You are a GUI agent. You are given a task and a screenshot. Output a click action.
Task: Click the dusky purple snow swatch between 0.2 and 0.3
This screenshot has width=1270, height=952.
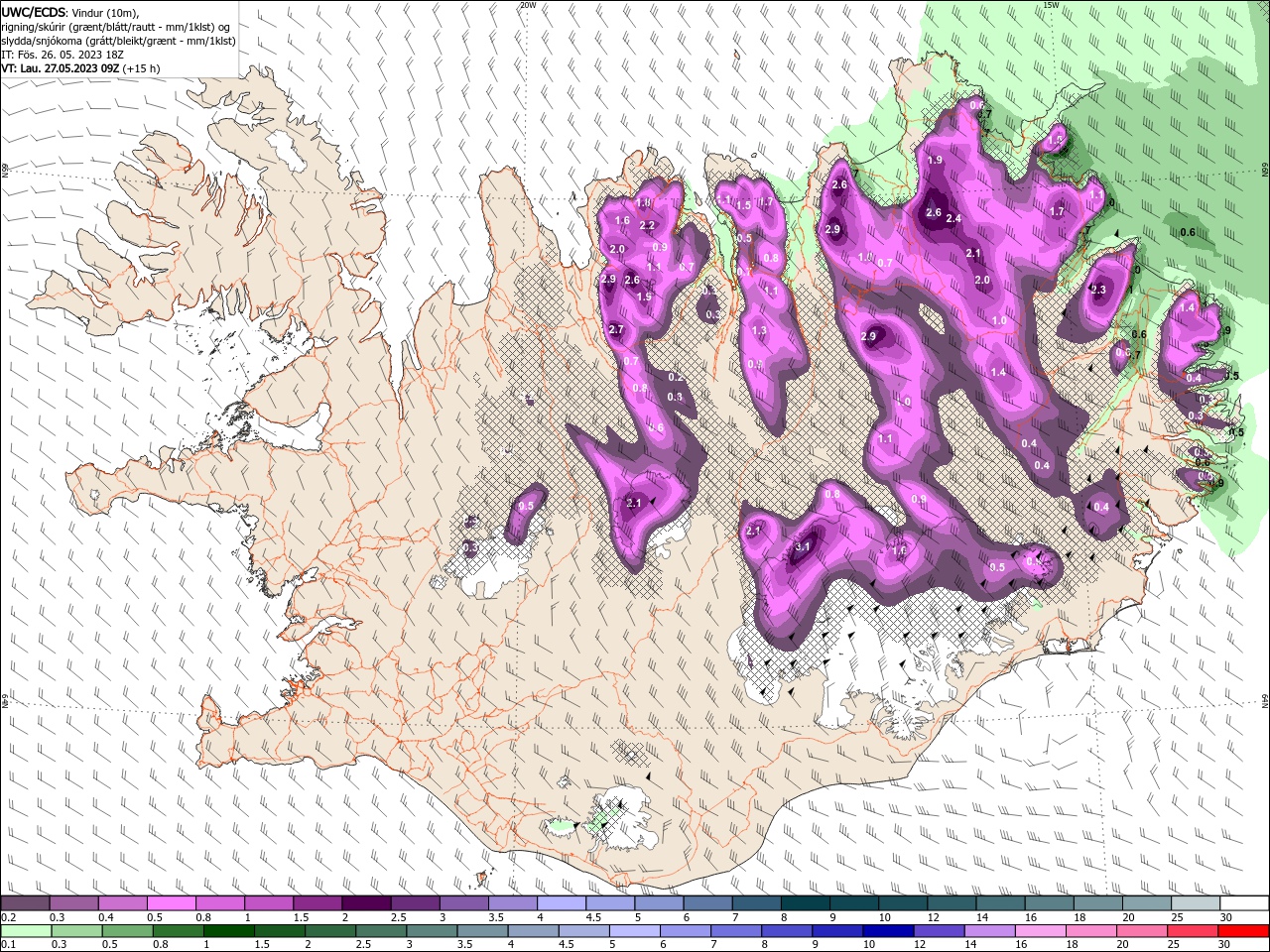(25, 903)
